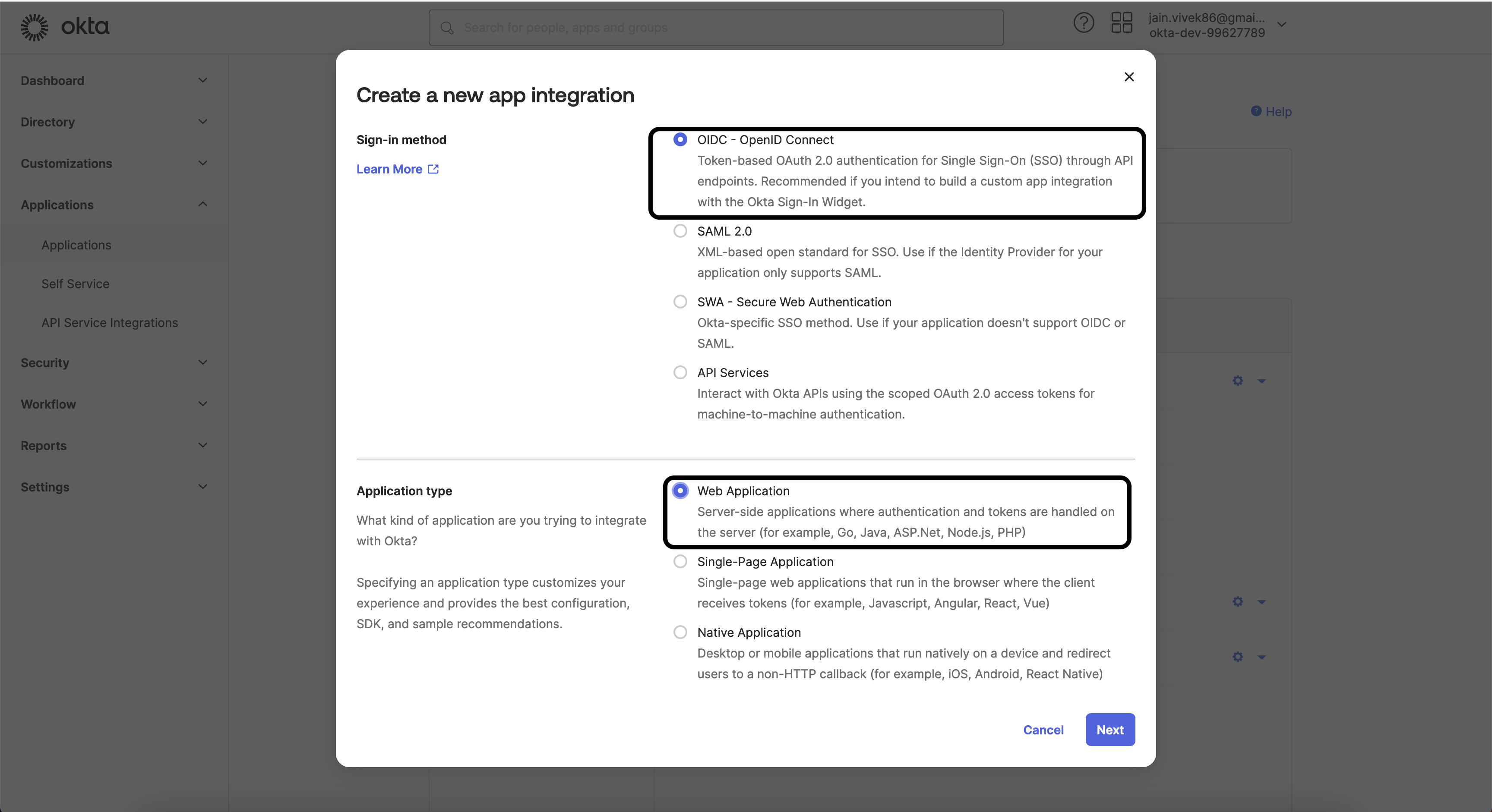Click the external link icon beside Learn More
Image resolution: width=1492 pixels, height=812 pixels.
(x=433, y=169)
